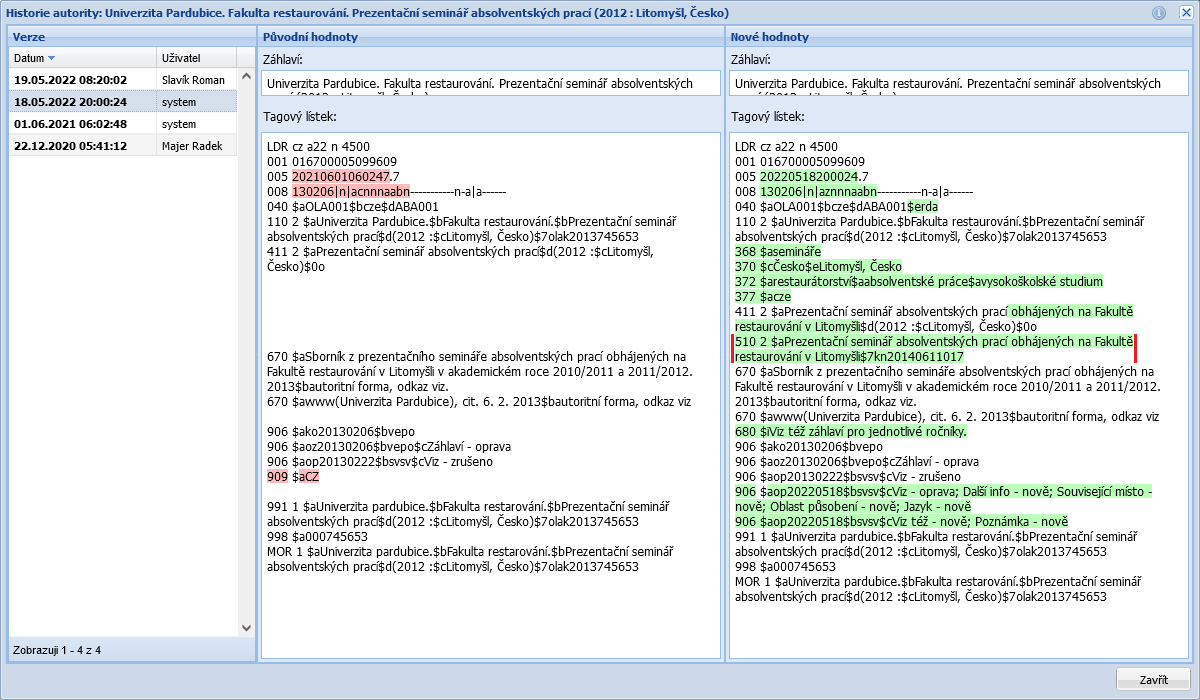The width and height of the screenshot is (1200, 700).
Task: Open version dated 01.06.2021 06:02:48
Action: click(x=70, y=124)
